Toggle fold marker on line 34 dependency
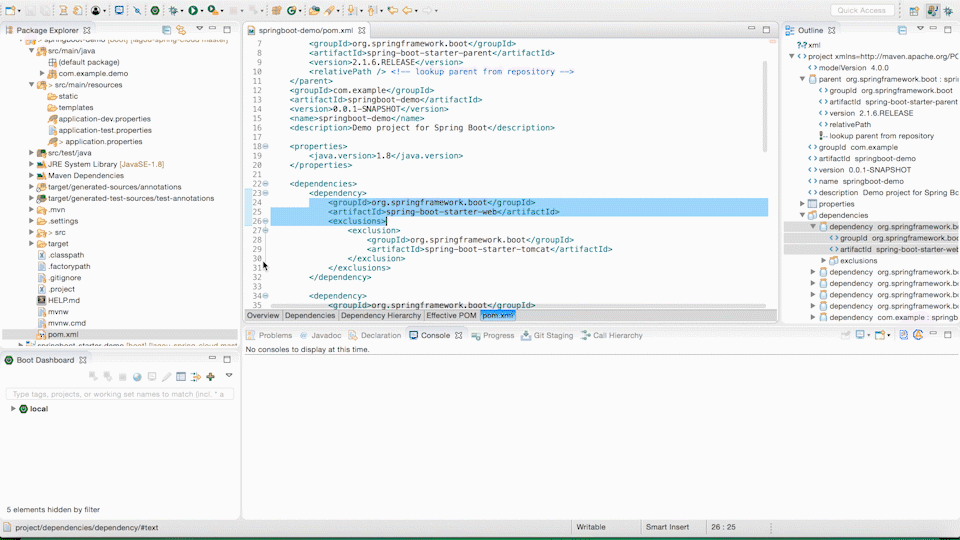Screen dimensions: 960x540 265,296
